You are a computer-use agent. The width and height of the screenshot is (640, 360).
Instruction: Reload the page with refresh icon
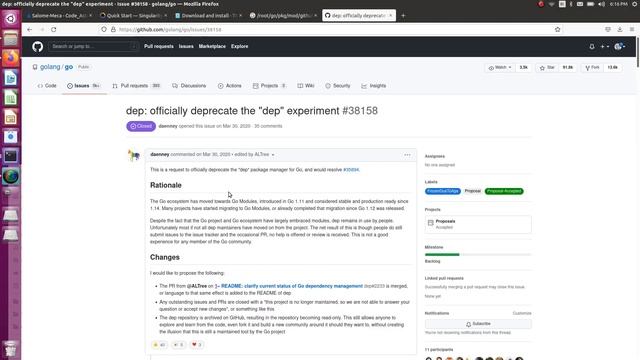(x=53, y=29)
